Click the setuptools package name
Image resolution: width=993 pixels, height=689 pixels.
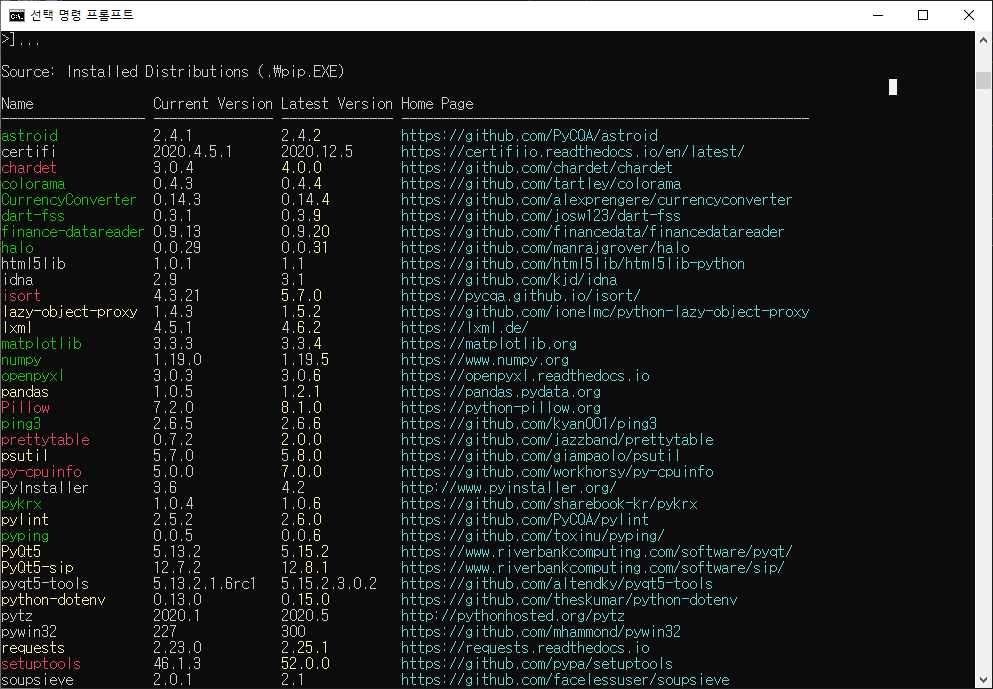[41, 664]
